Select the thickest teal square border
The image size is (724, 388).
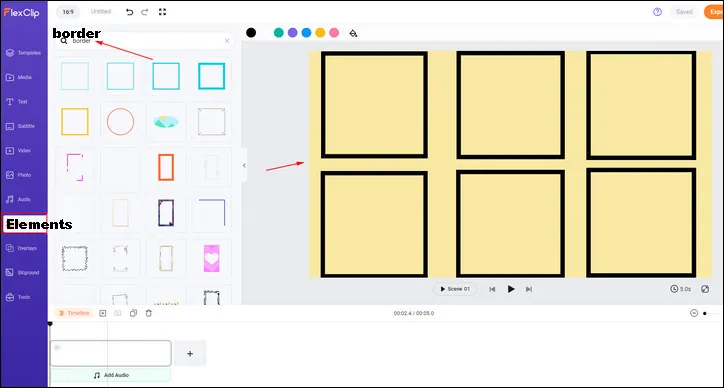tap(211, 76)
